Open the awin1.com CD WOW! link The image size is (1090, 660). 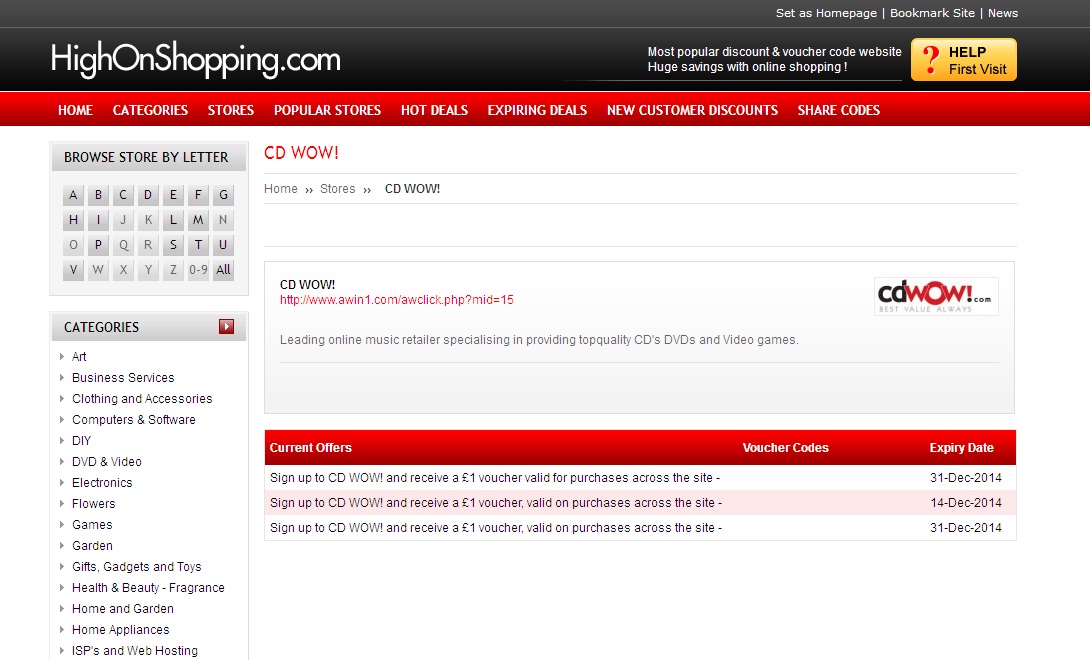pos(396,300)
